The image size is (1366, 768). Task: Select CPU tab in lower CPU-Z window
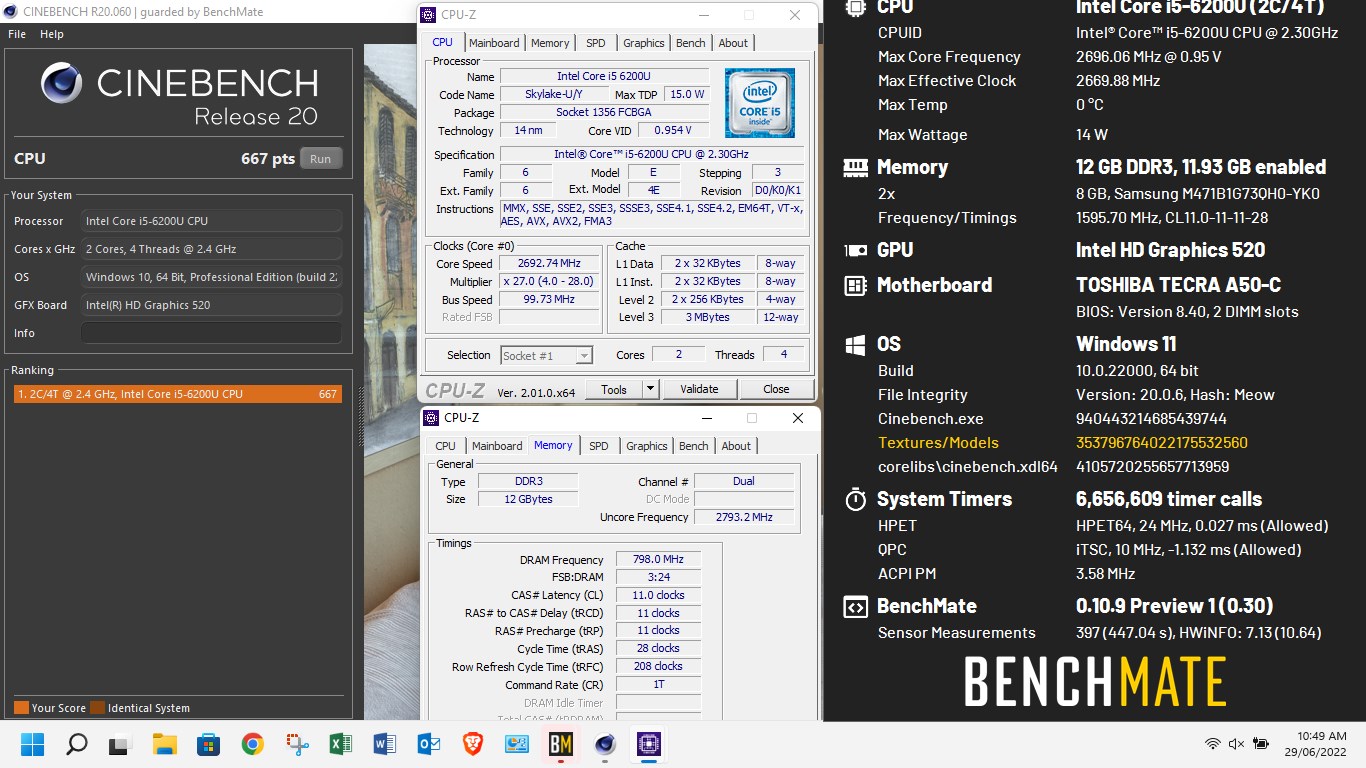pyautogui.click(x=445, y=446)
